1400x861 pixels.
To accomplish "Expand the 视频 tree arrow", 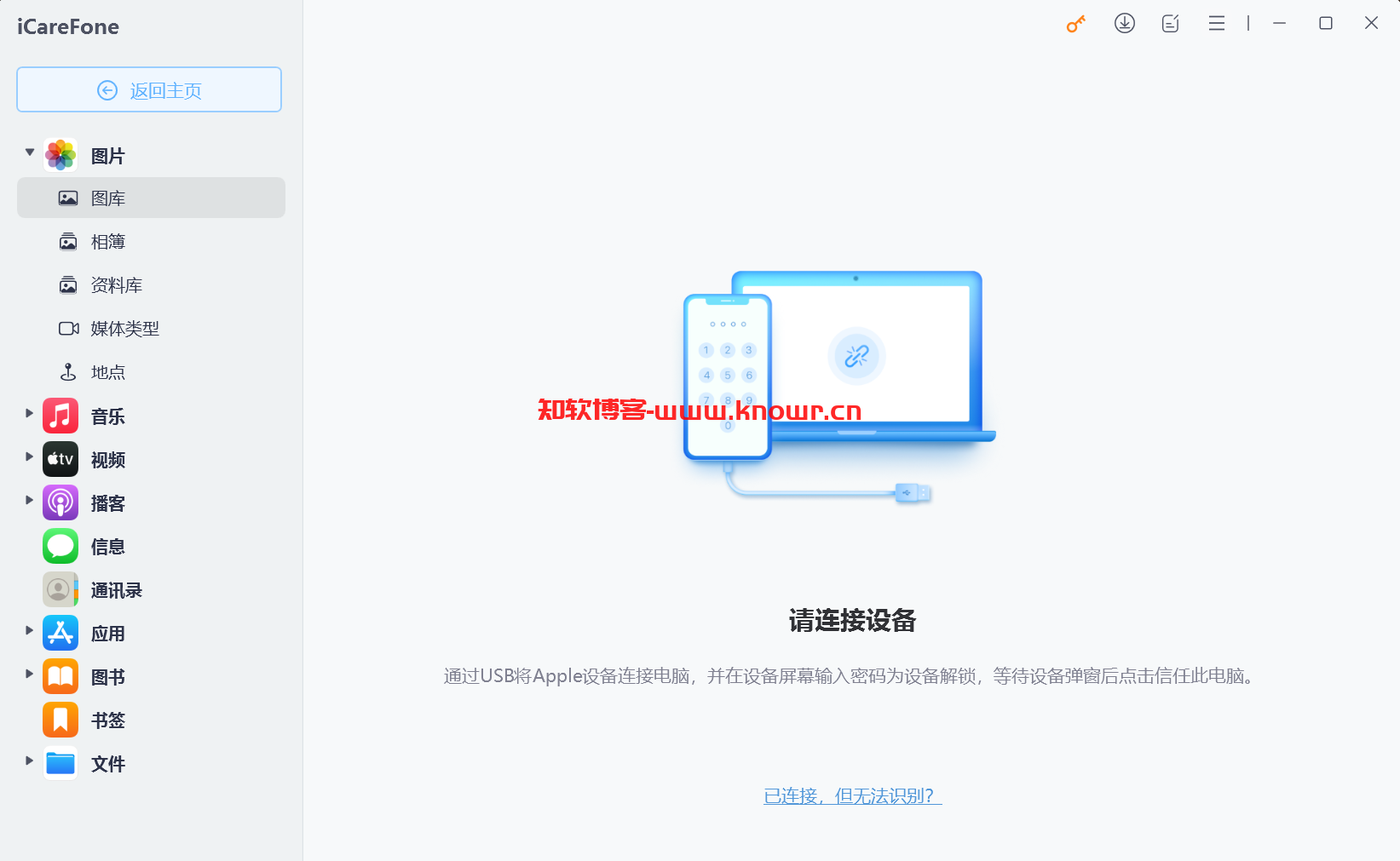I will [29, 456].
